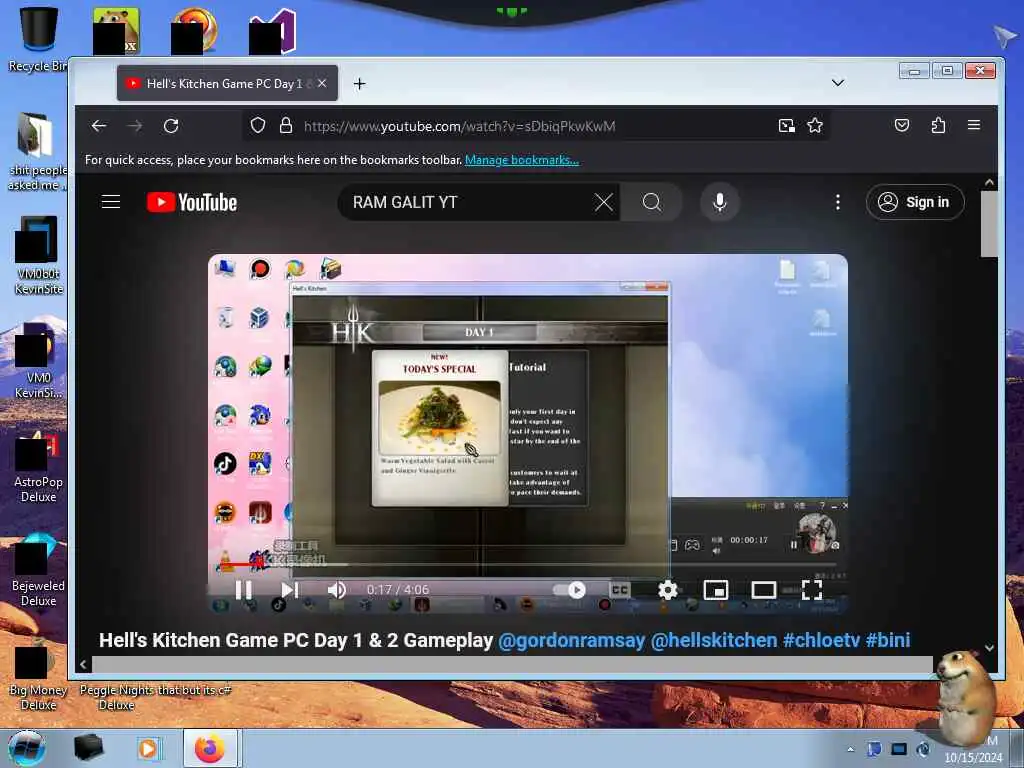
Task: Open the YouTube guide hamburger menu
Action: (x=111, y=202)
